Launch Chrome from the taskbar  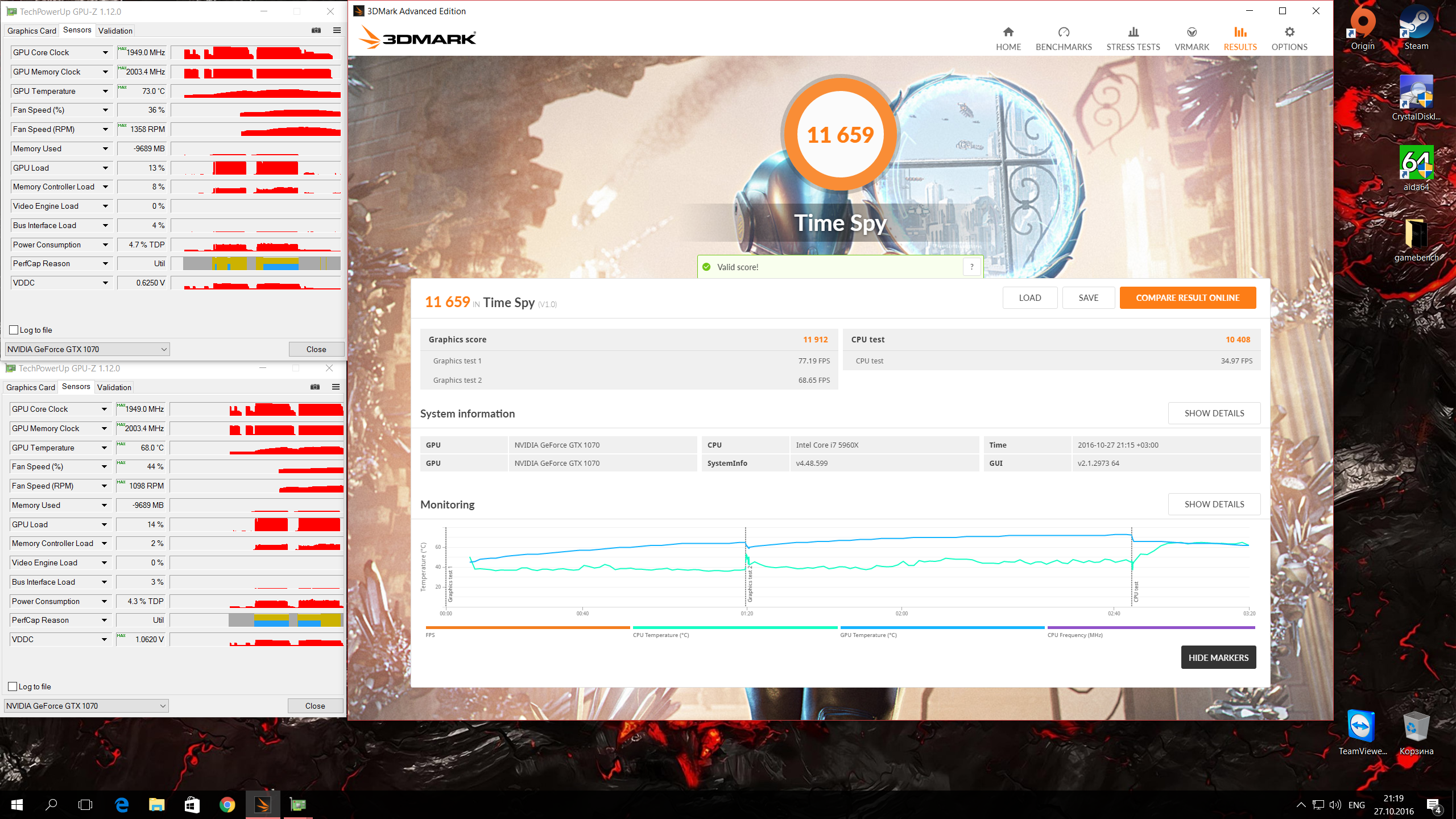tap(227, 805)
